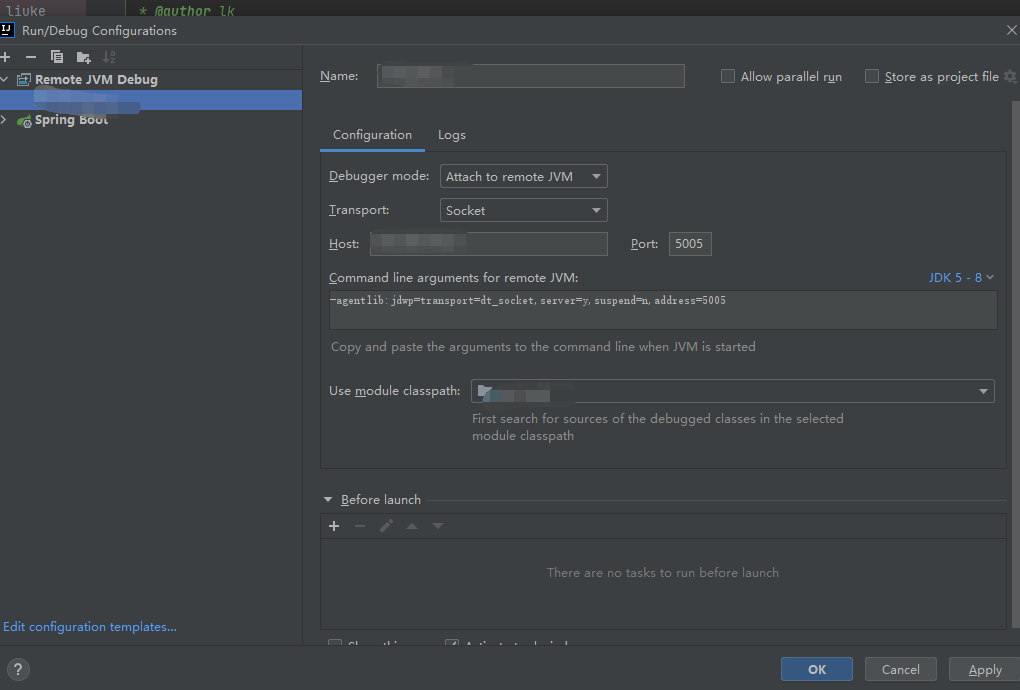Collapse the Remote JVM Debug tree node
Viewport: 1020px width, 690px height.
click(5, 79)
